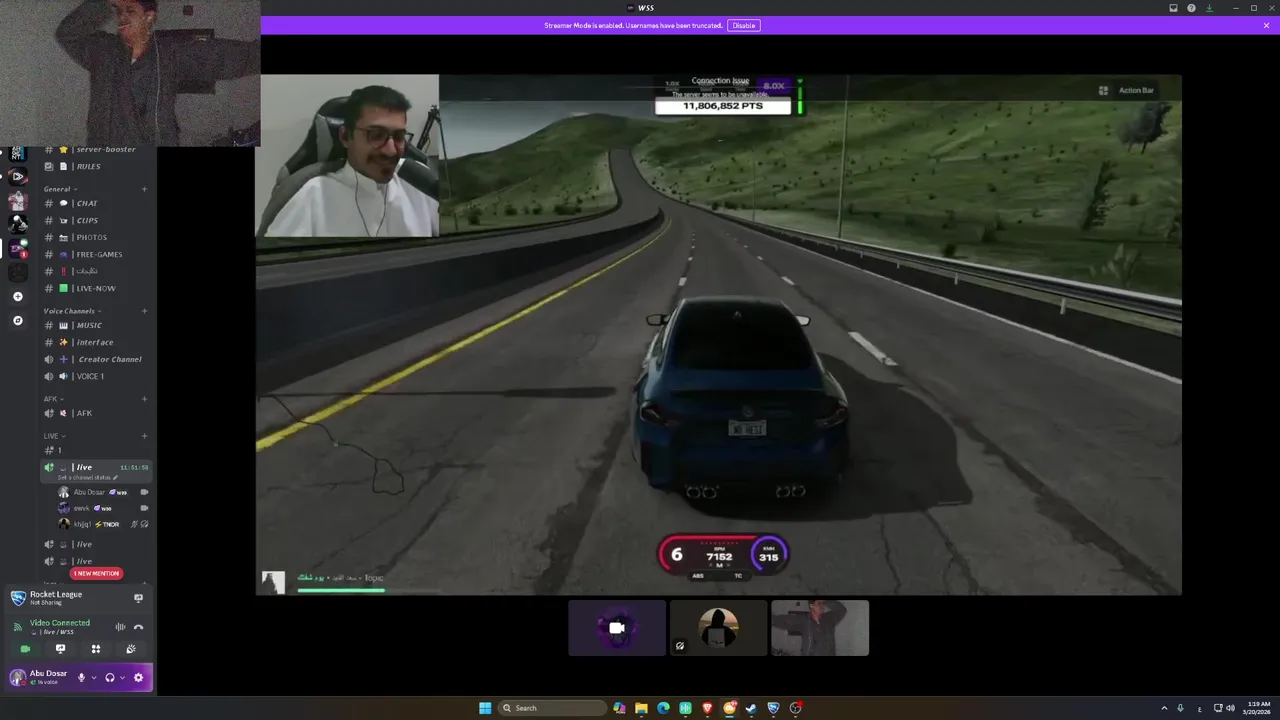This screenshot has width=1280, height=720.
Task: Open the Windows Start menu
Action: tap(485, 708)
